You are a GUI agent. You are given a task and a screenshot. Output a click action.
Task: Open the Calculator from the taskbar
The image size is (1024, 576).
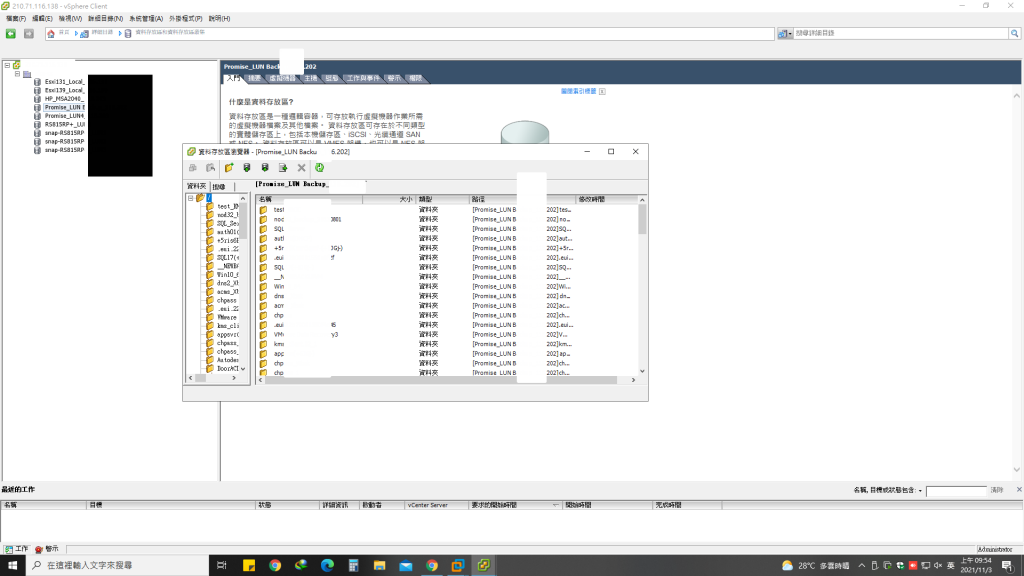353,566
